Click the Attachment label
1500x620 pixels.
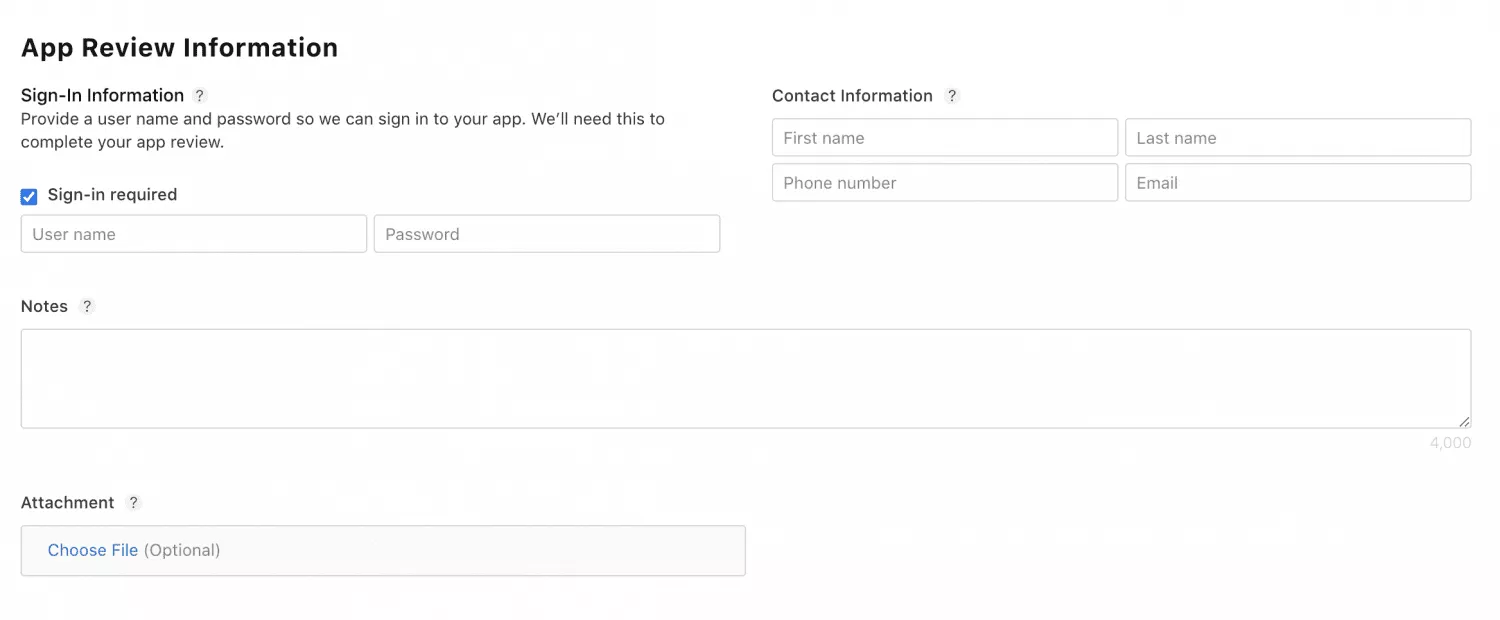68,502
